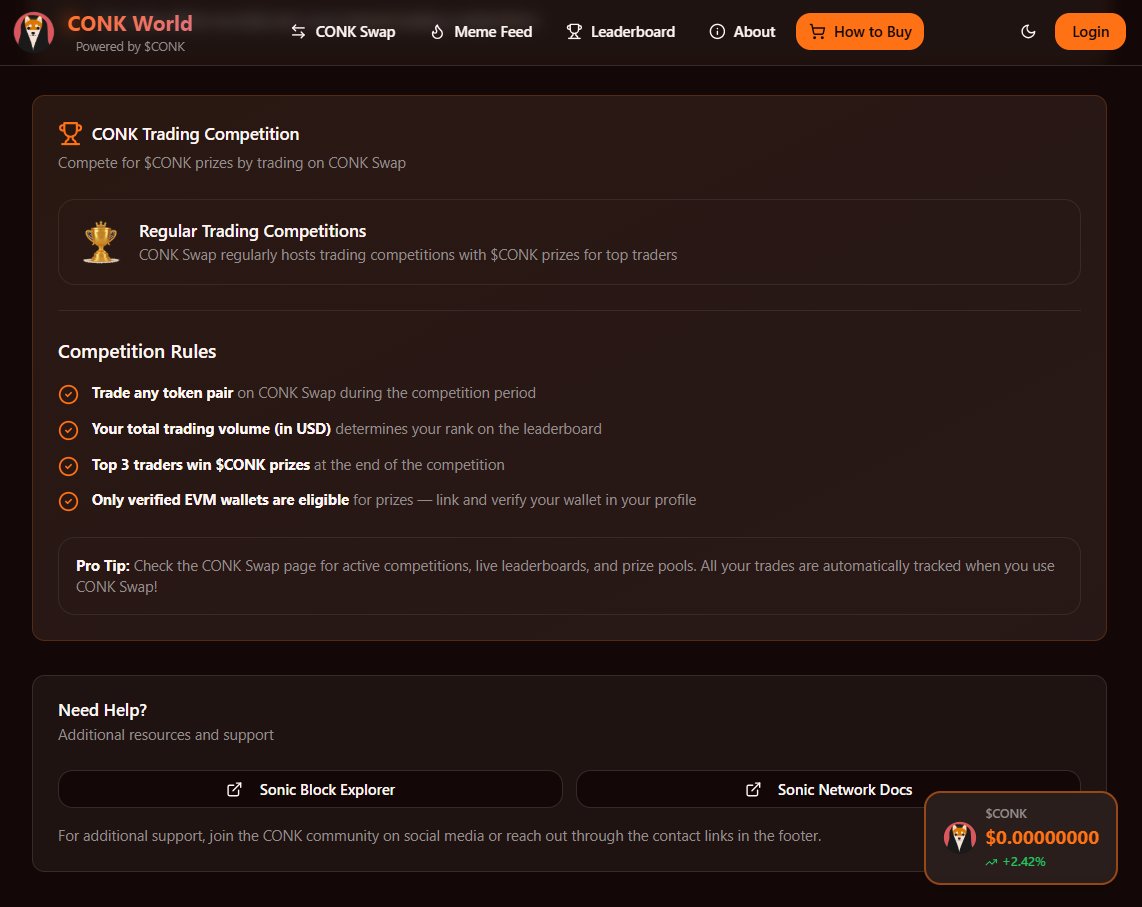Click the checkmark icon next to Trade any token pair
The height and width of the screenshot is (907, 1142).
[x=68, y=394]
